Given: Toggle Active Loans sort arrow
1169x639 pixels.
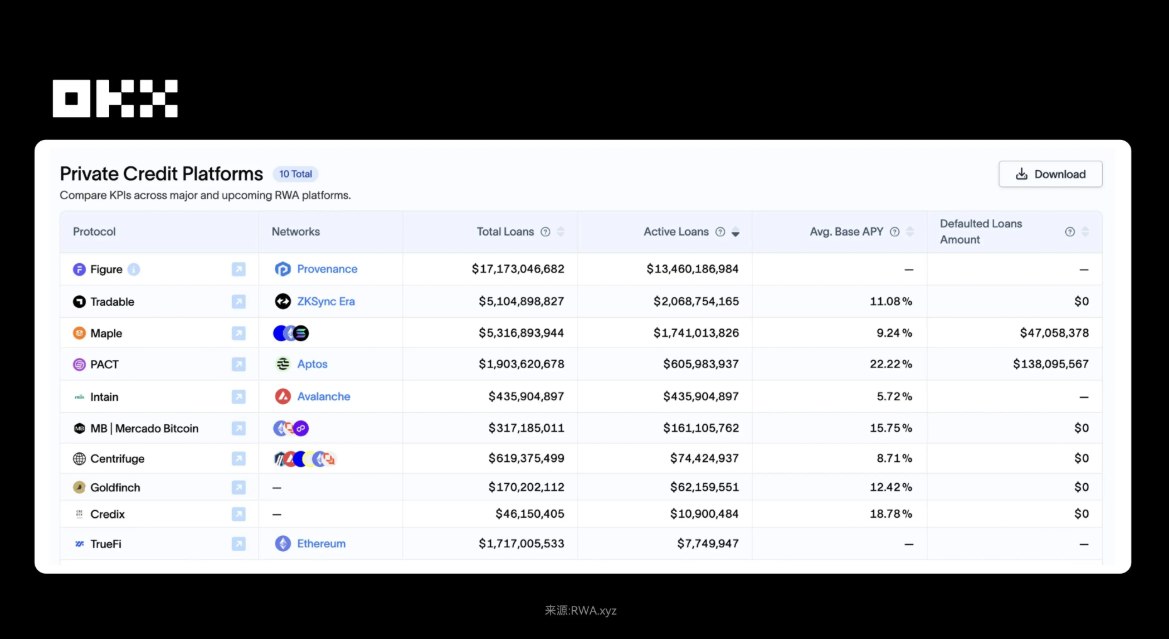Looking at the screenshot, I should click(x=735, y=232).
